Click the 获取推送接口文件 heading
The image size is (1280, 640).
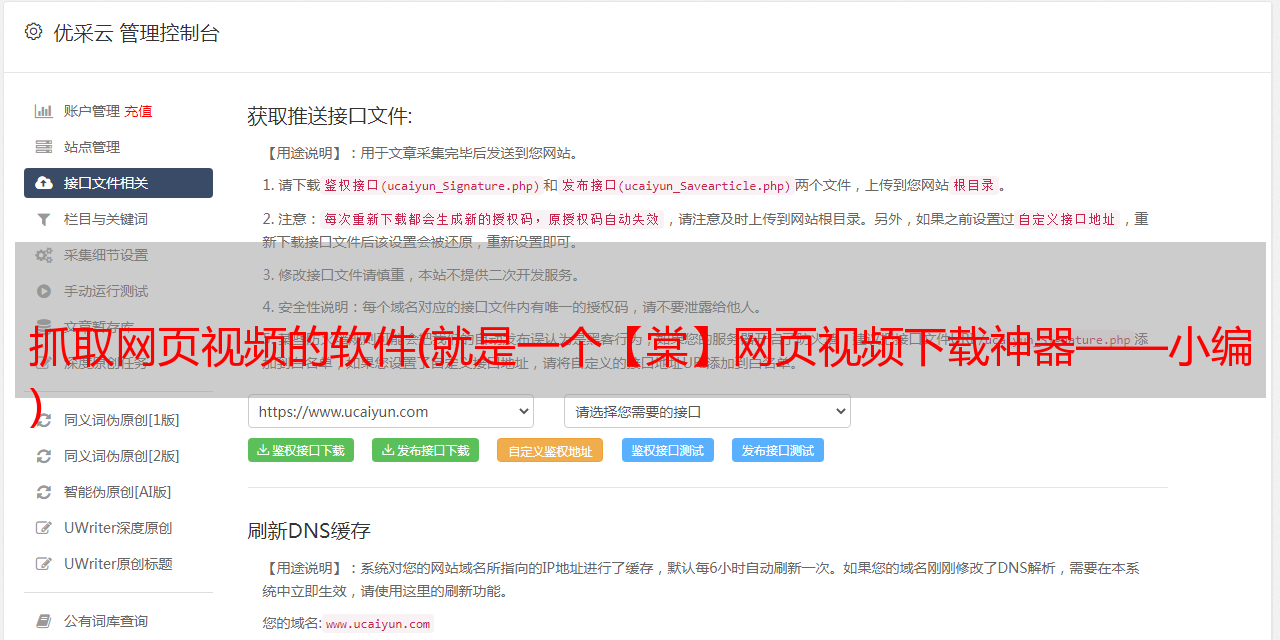[330, 116]
